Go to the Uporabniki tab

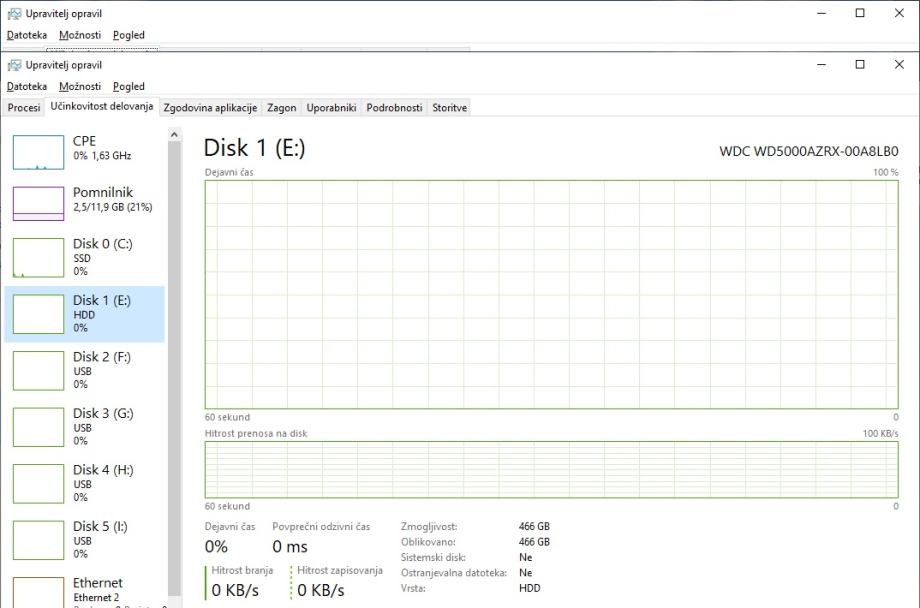(x=331, y=108)
